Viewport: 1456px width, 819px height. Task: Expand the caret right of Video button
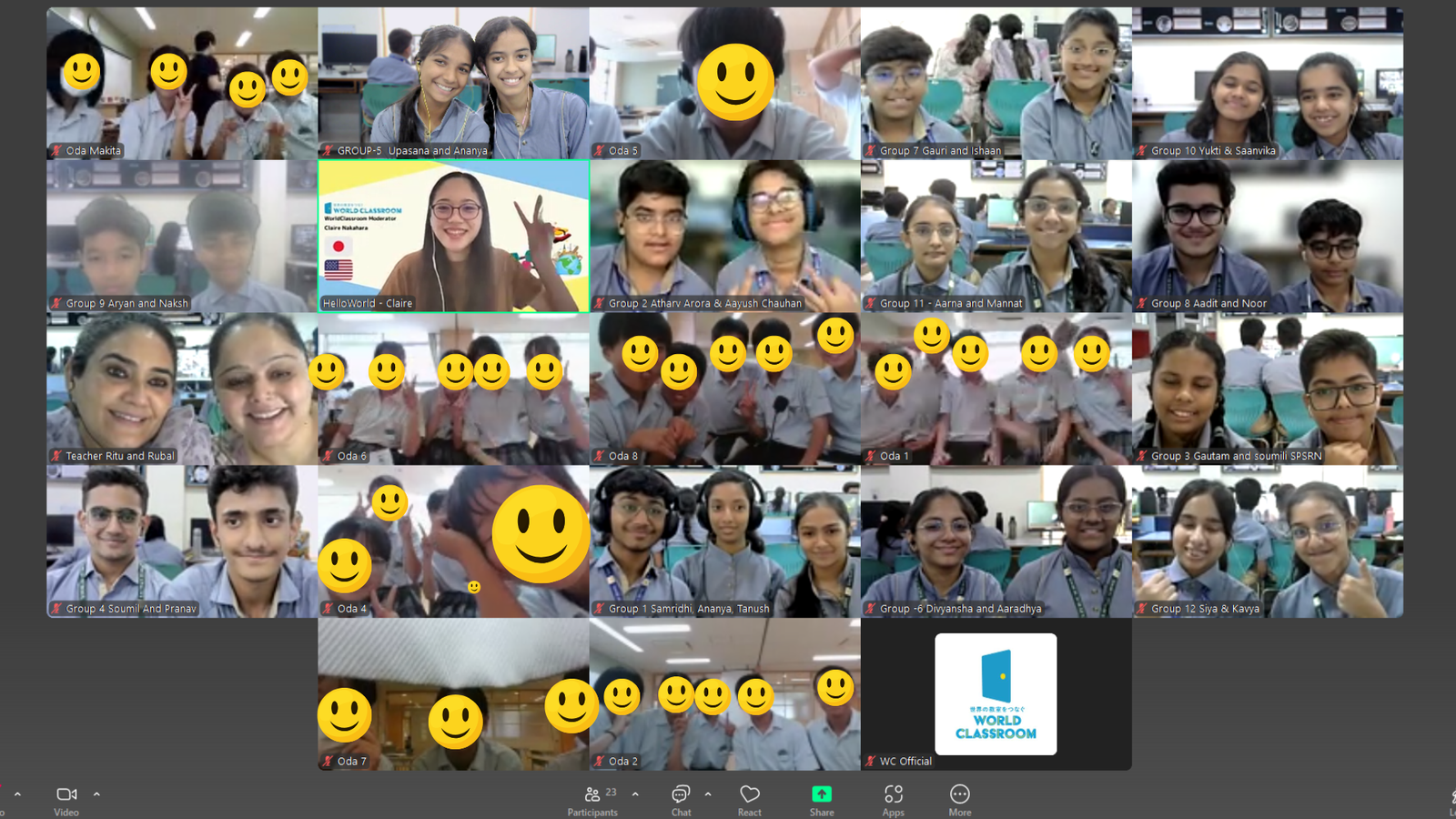(96, 794)
